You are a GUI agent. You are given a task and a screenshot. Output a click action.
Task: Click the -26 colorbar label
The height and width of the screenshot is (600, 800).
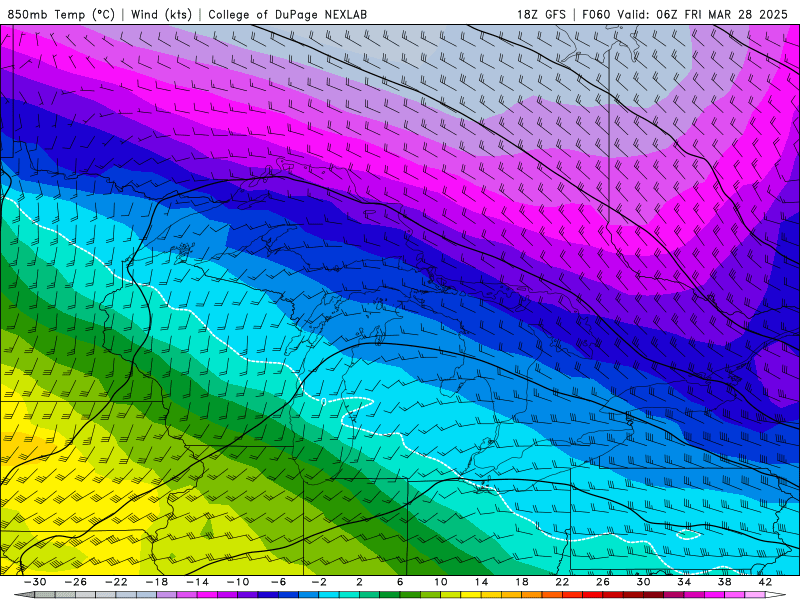pos(76,582)
